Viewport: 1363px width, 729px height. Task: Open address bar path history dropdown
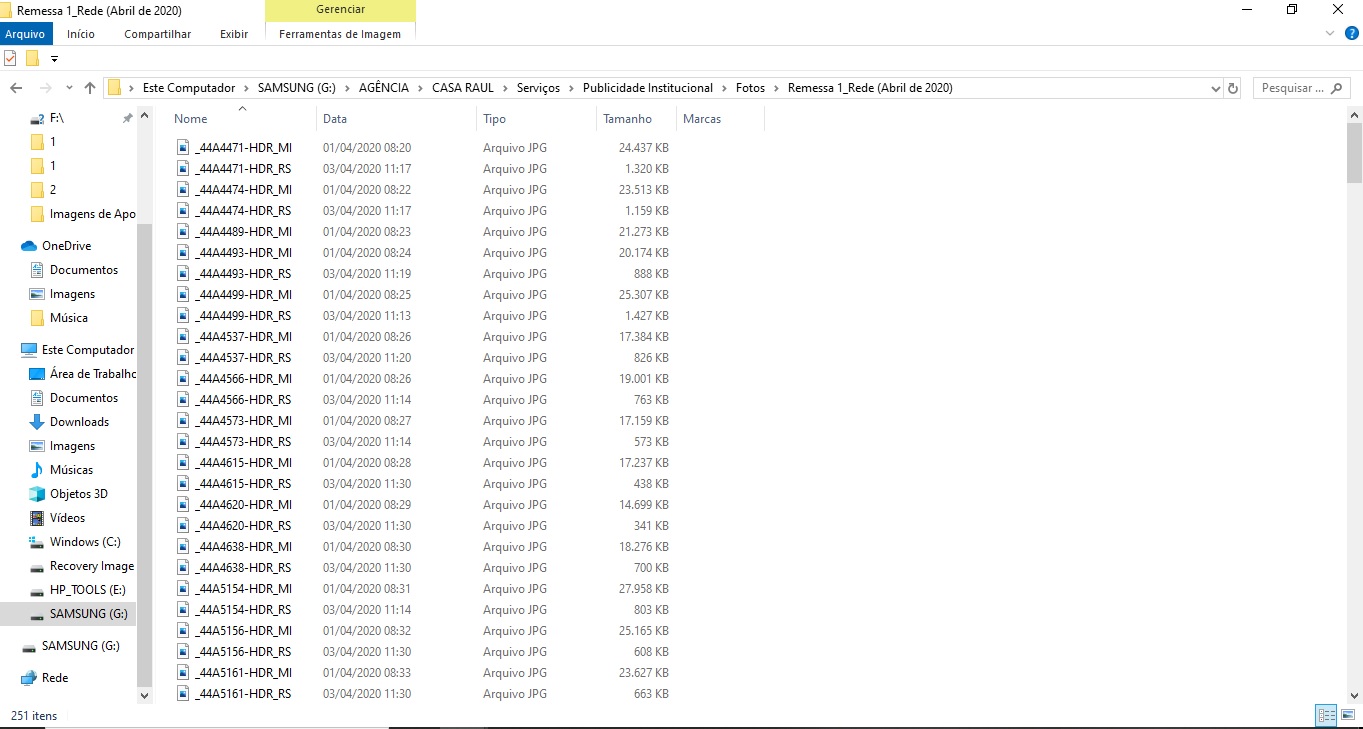(x=1215, y=88)
